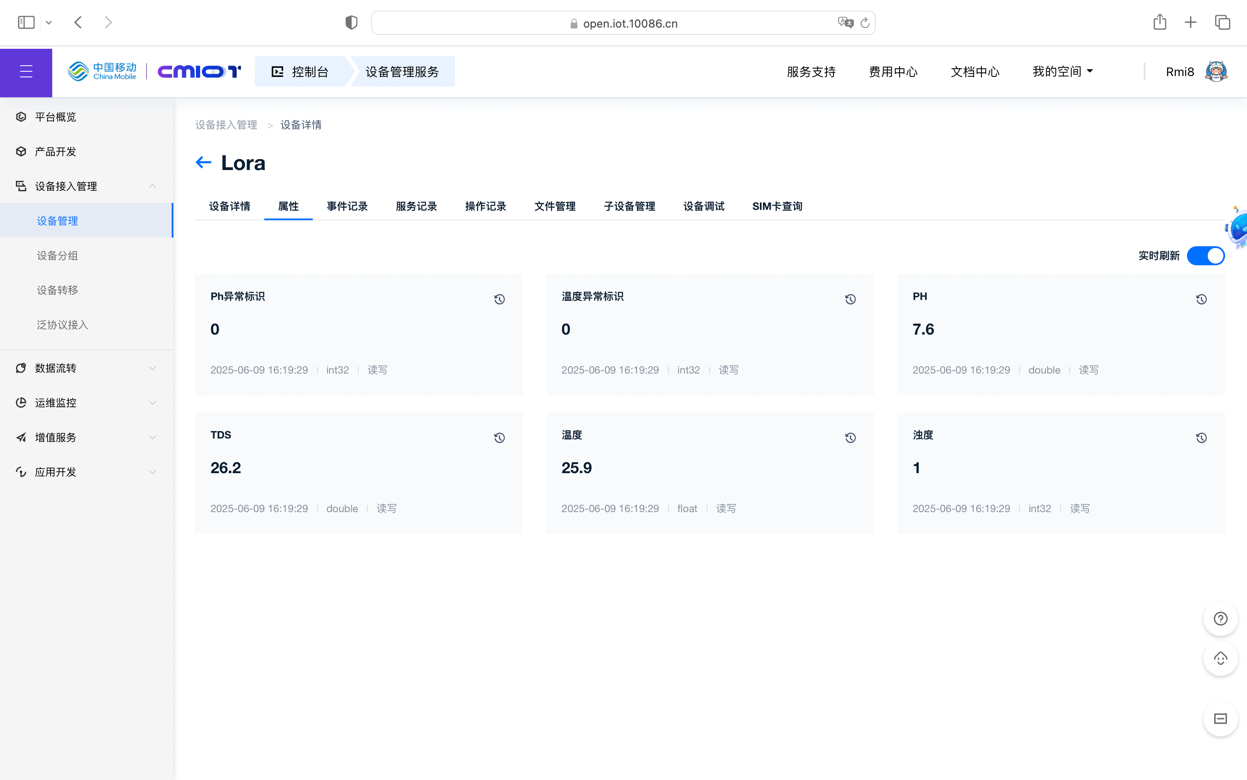Open the 子设备管理 tab
Screen dimensions: 1247x780
point(629,206)
